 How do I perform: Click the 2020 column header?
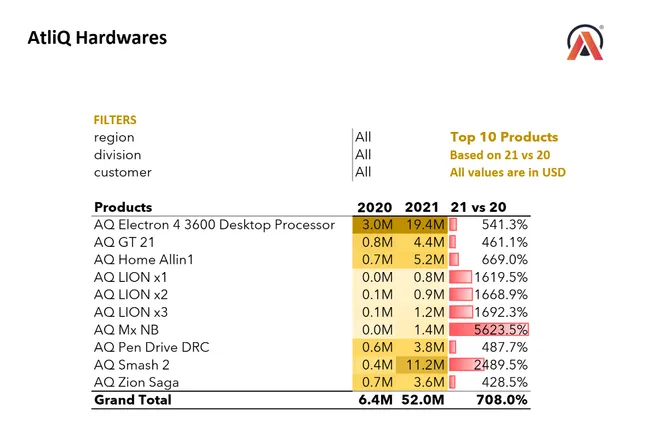pyautogui.click(x=375, y=207)
